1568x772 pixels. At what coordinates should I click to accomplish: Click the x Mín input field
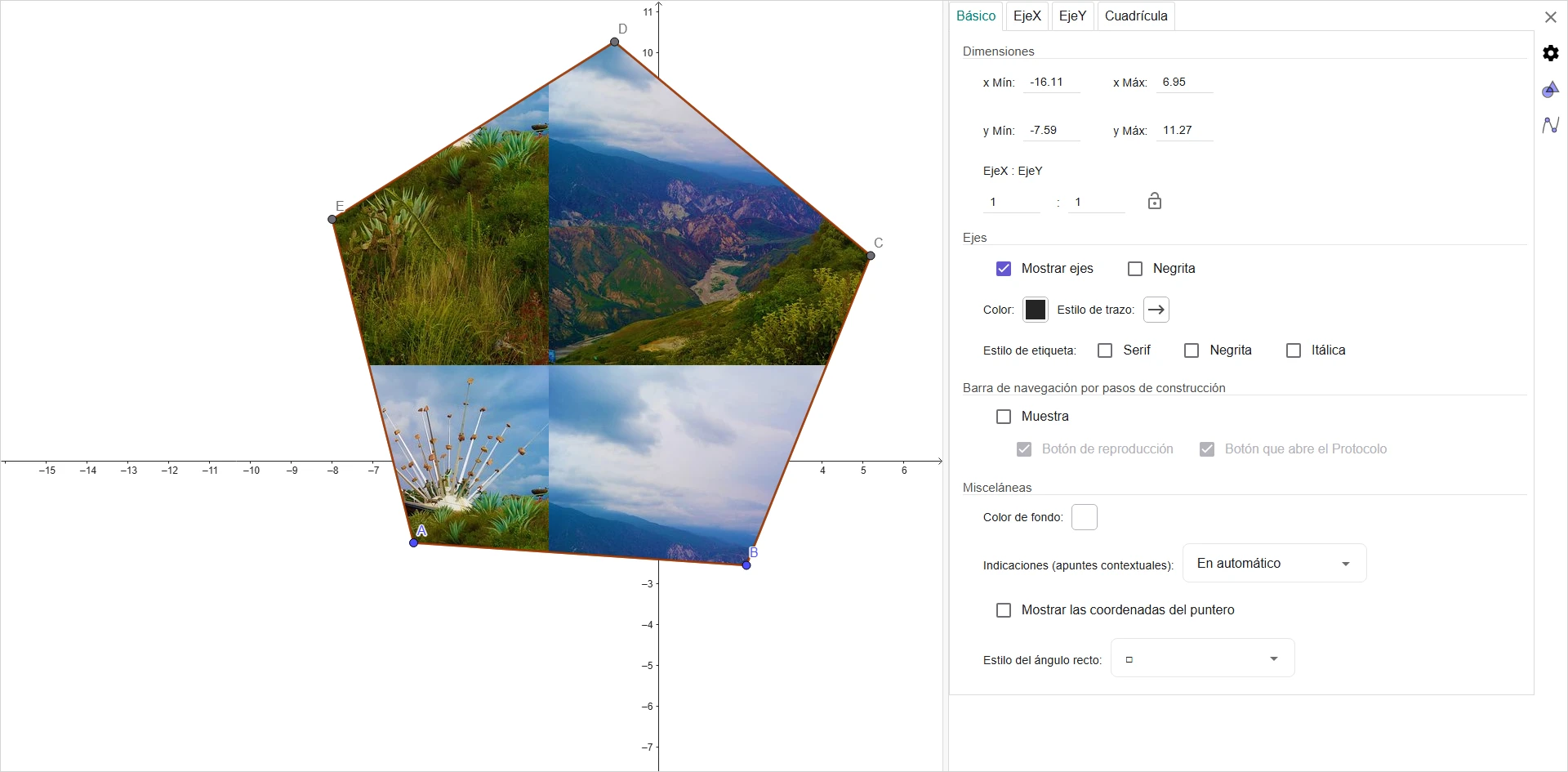1051,83
